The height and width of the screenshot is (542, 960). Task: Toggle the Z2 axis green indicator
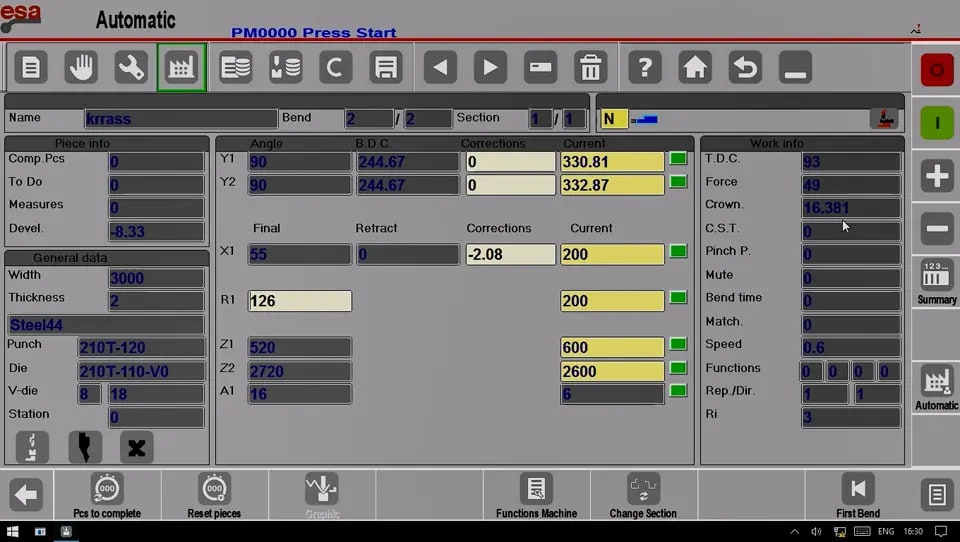[678, 367]
